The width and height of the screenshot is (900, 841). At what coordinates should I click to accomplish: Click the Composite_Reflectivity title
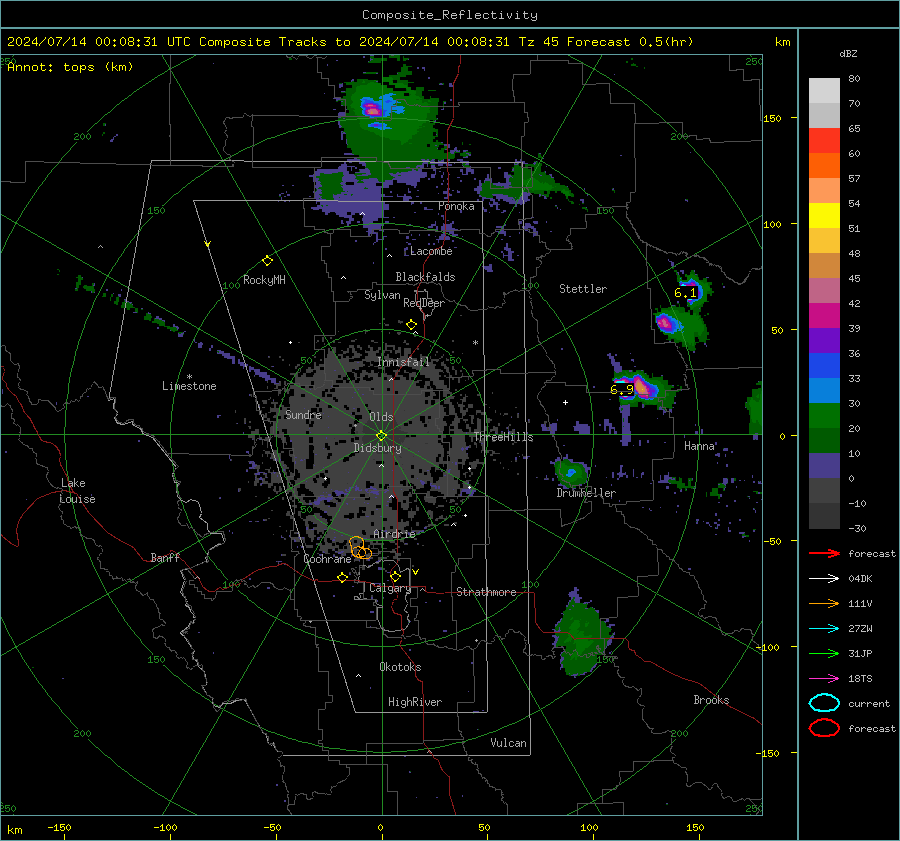click(x=450, y=15)
